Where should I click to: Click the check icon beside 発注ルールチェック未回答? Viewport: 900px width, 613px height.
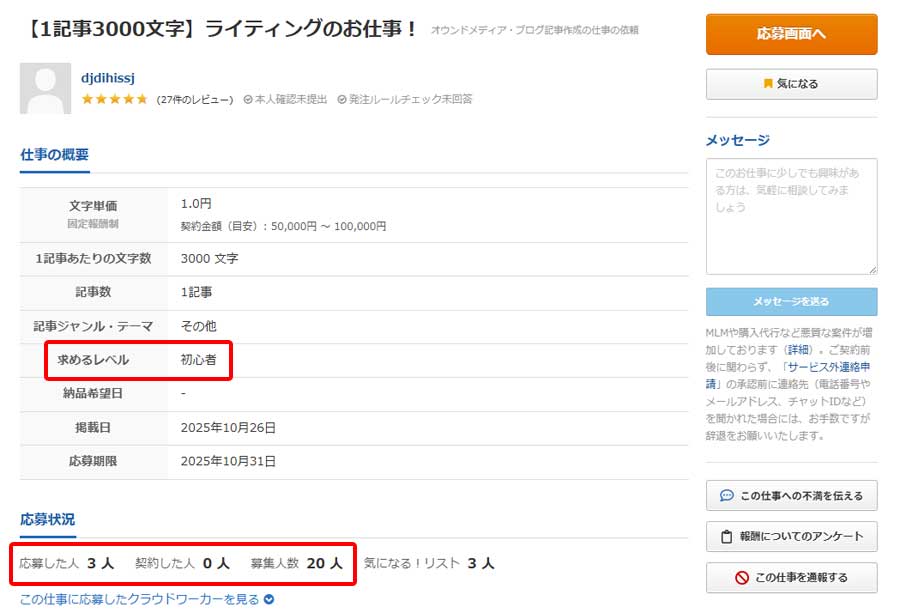[x=342, y=100]
